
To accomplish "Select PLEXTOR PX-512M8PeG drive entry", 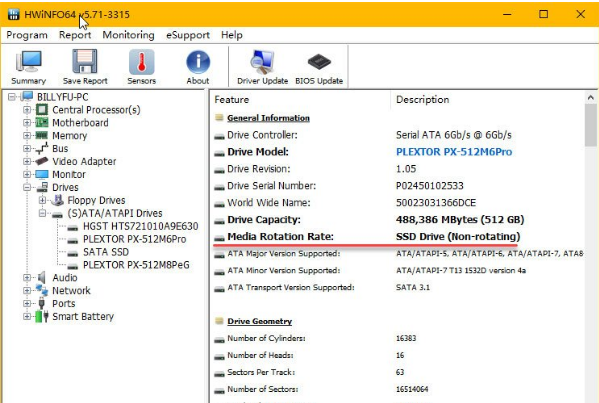I will tap(136, 265).
